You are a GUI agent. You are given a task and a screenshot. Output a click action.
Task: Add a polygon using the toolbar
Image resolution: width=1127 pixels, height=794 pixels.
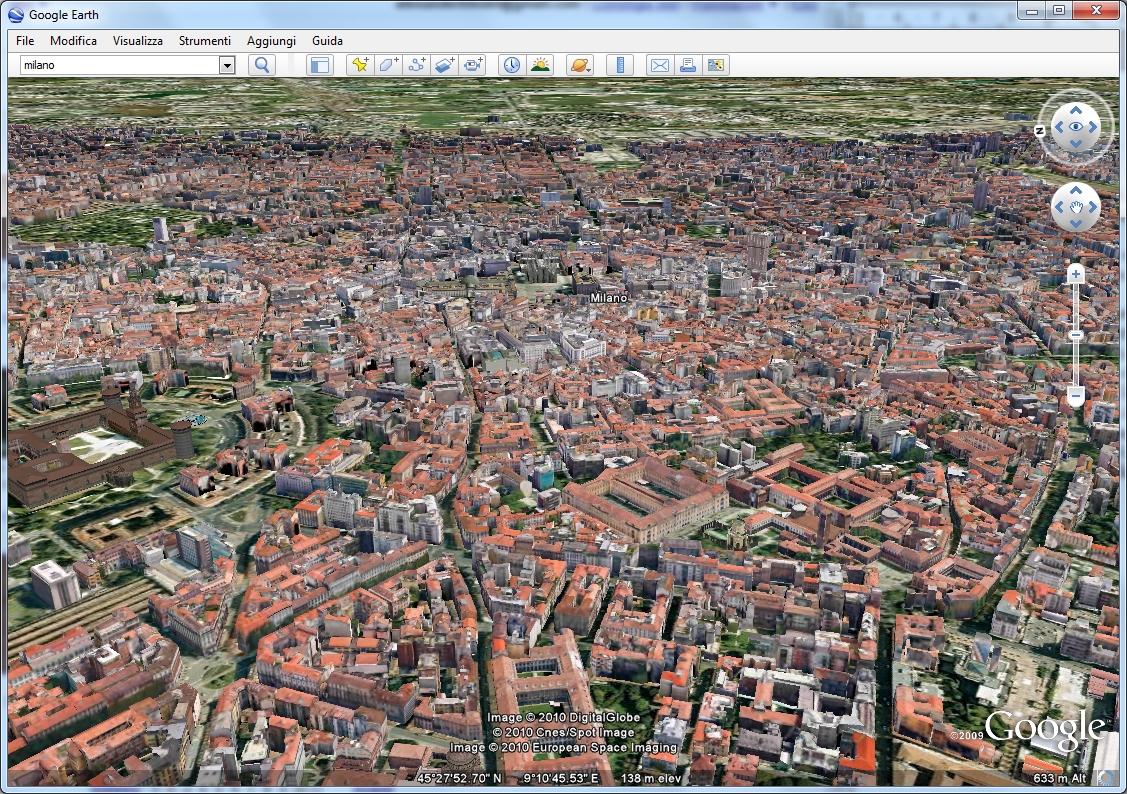click(388, 65)
